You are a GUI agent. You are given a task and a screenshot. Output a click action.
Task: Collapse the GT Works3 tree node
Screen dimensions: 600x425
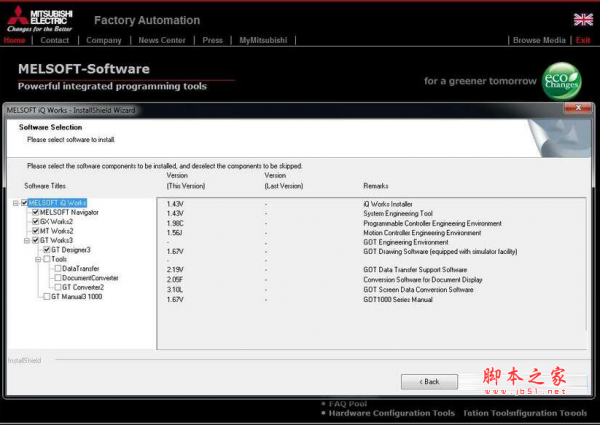click(x=26, y=240)
